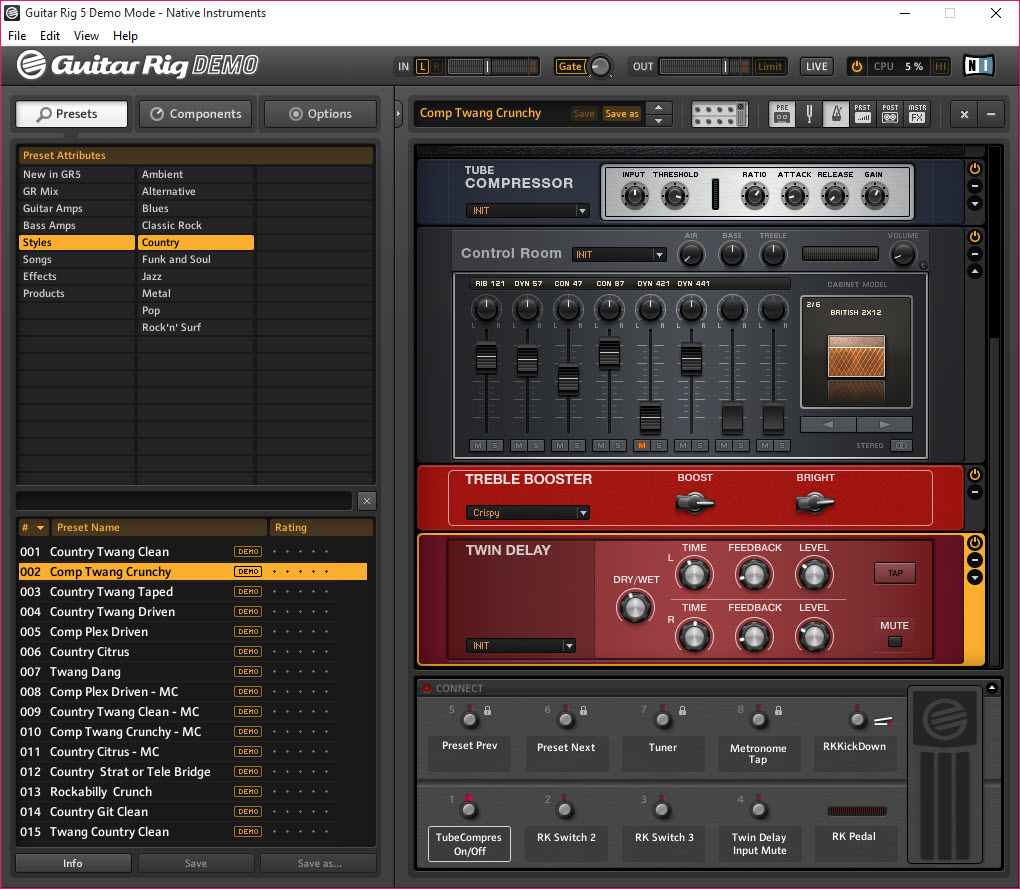This screenshot has height=889, width=1020.
Task: Click the preset search input field
Action: 184,501
